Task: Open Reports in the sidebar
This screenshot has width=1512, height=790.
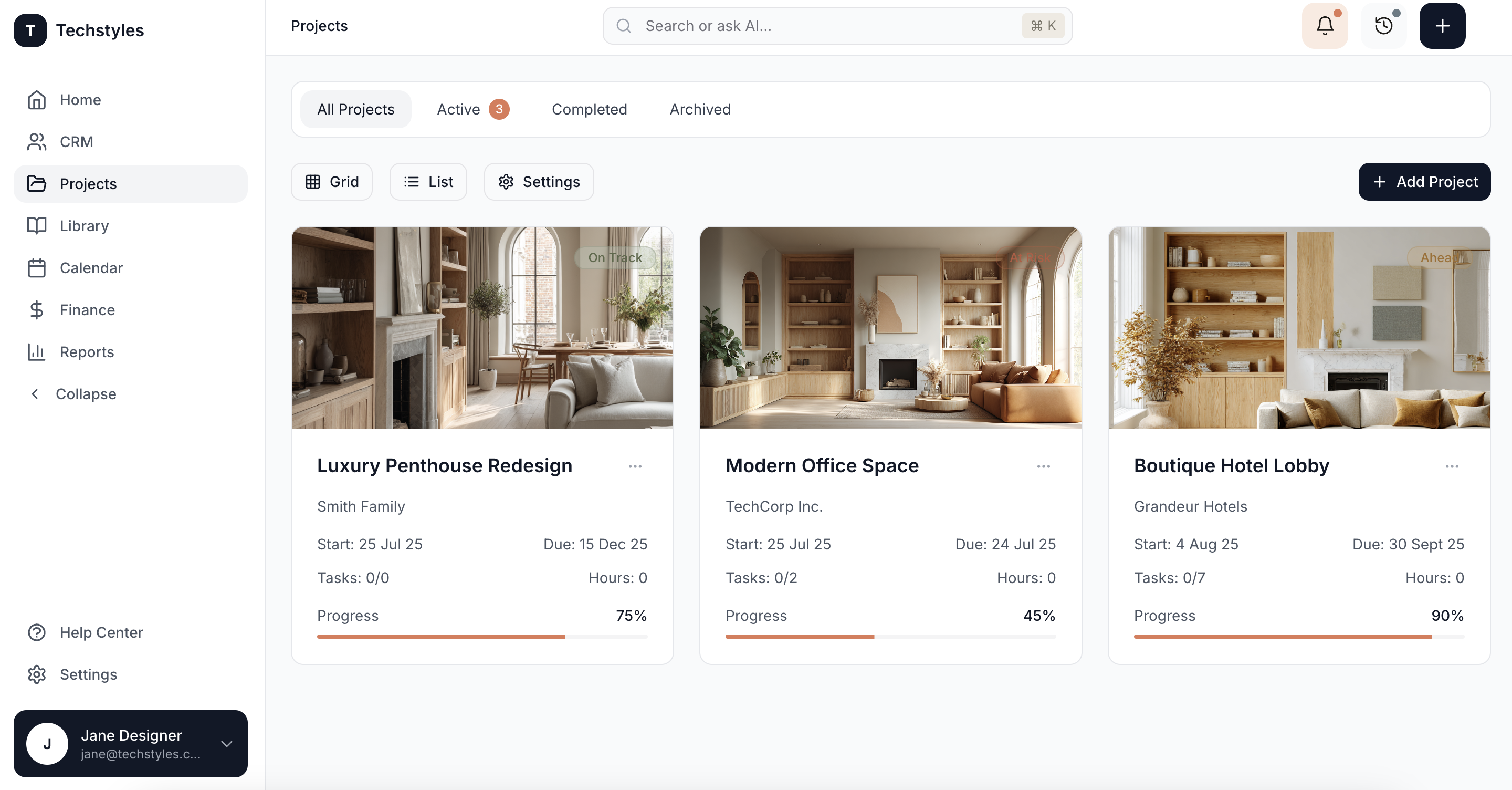Action: tap(86, 352)
